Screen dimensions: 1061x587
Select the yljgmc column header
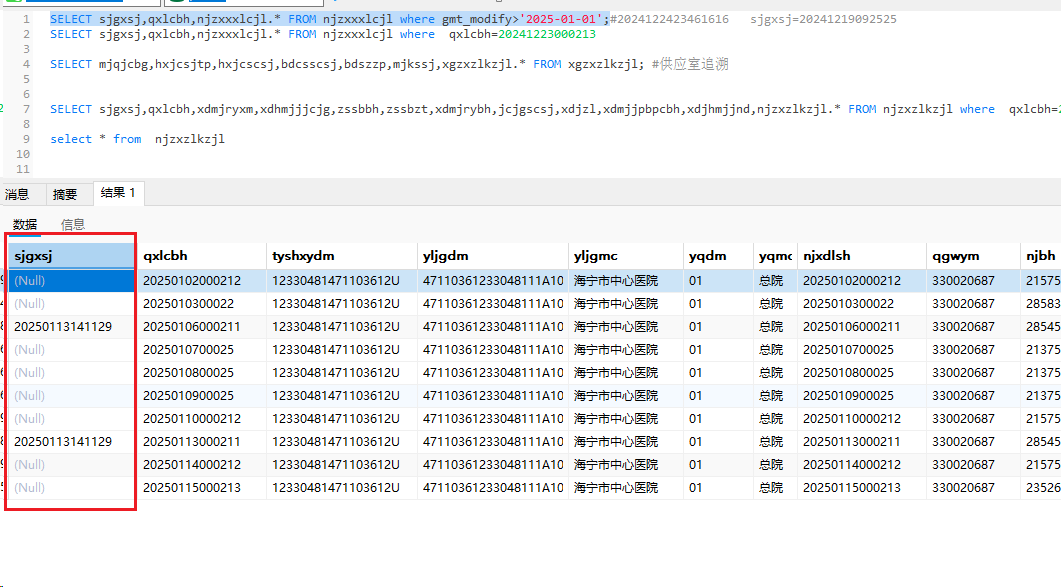(x=626, y=256)
